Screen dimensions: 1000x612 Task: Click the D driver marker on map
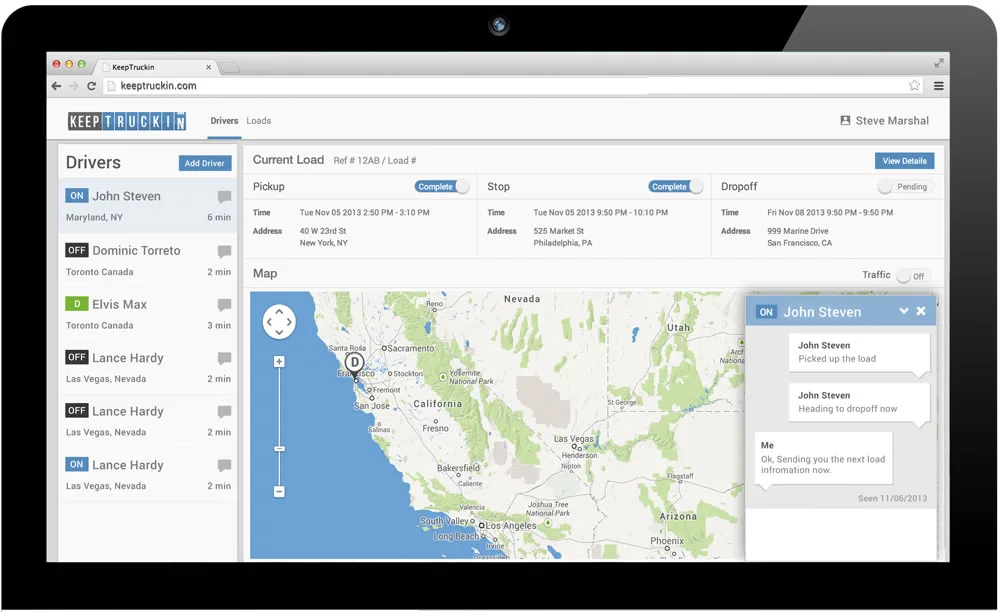click(x=355, y=363)
